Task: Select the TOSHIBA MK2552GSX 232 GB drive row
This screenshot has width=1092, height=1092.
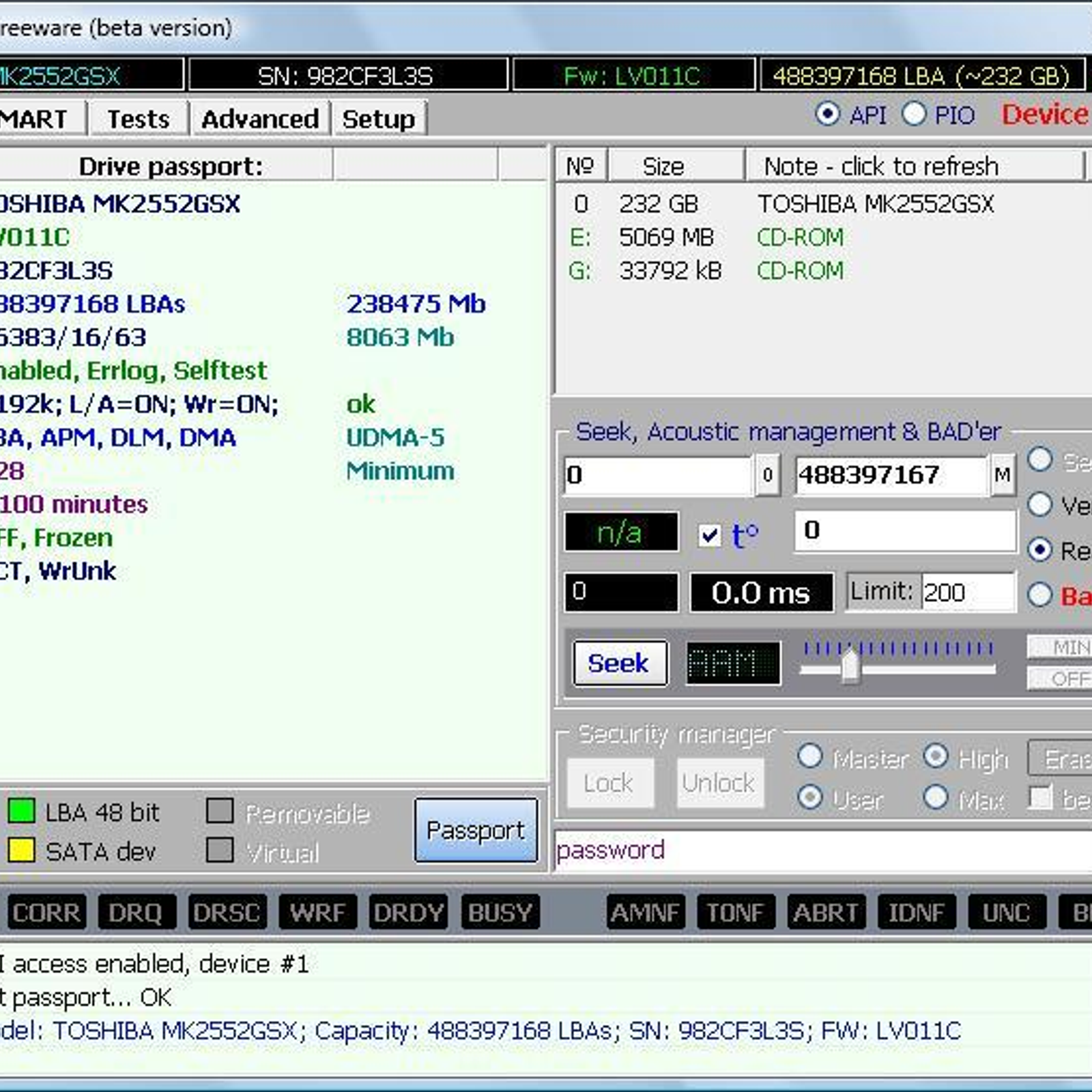Action: (822, 204)
